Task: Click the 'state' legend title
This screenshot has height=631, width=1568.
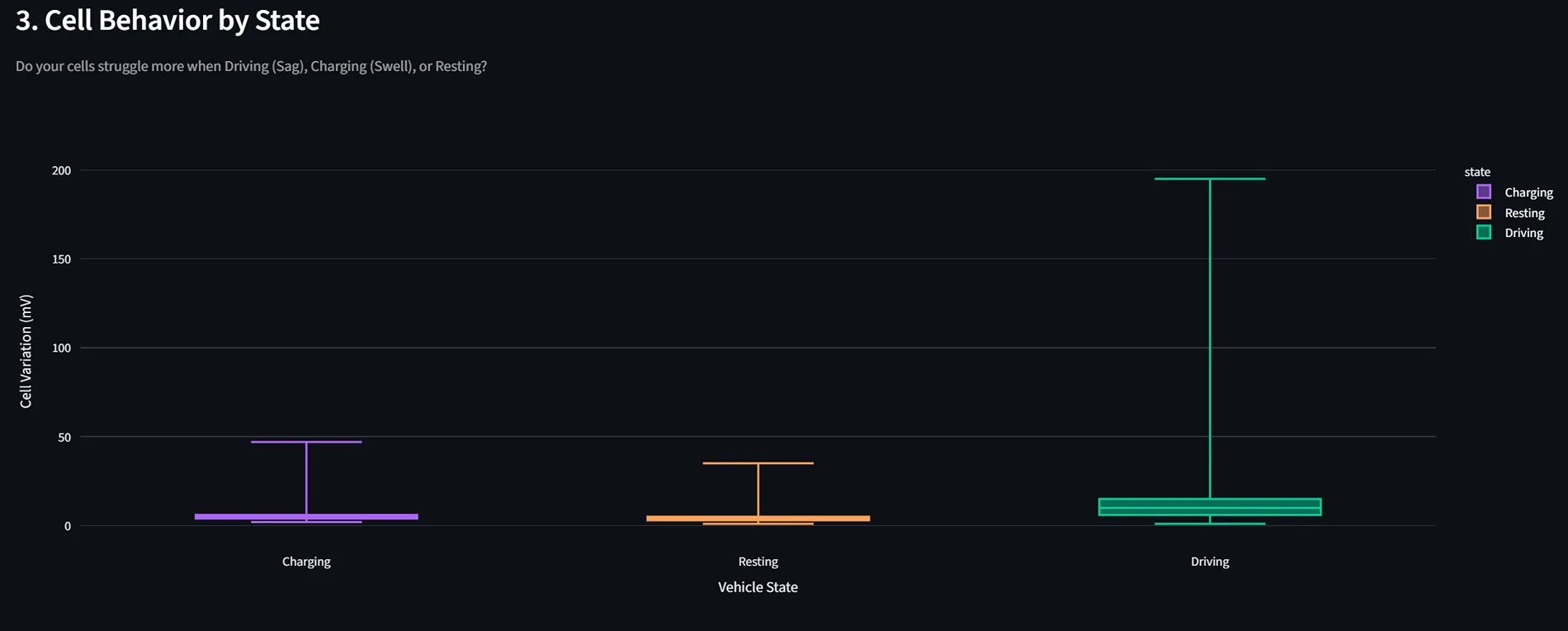Action: [1477, 172]
